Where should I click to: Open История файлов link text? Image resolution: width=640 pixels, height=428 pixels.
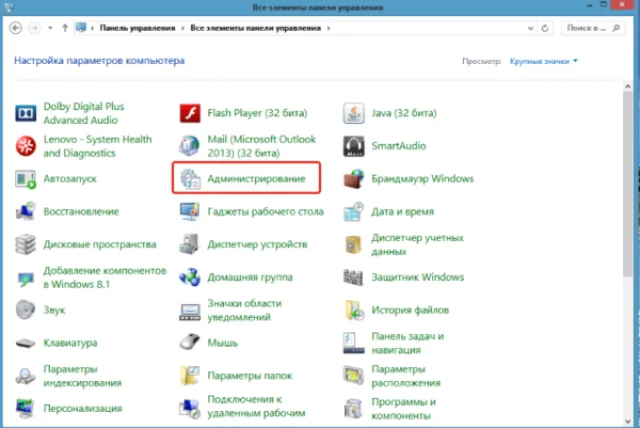pyautogui.click(x=410, y=310)
